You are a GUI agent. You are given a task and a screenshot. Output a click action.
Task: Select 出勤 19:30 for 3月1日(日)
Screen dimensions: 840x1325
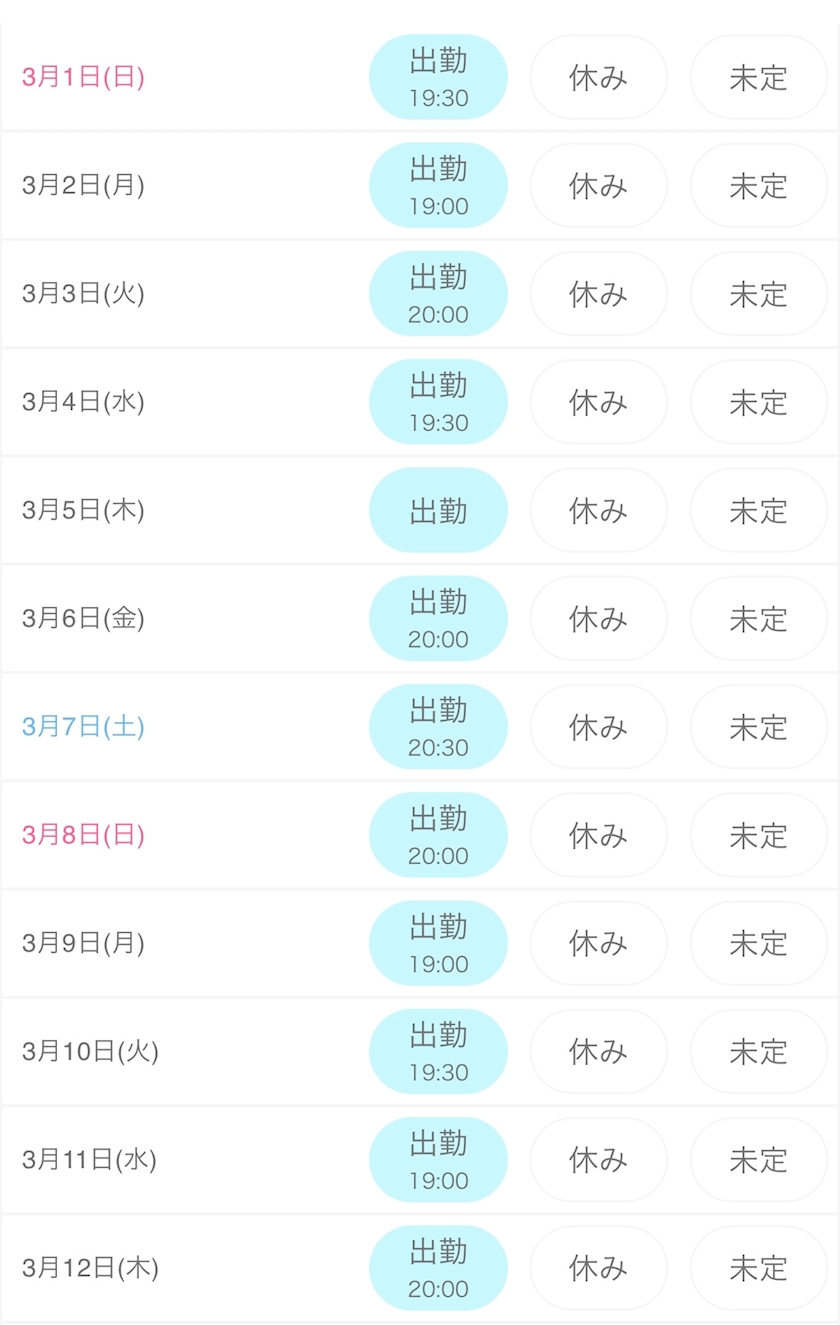[438, 77]
